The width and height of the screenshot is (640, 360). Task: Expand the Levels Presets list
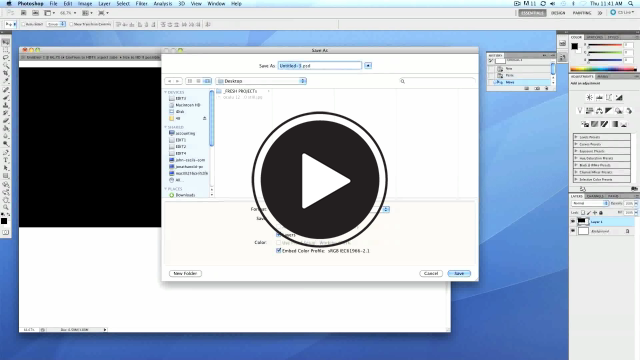[x=576, y=137]
